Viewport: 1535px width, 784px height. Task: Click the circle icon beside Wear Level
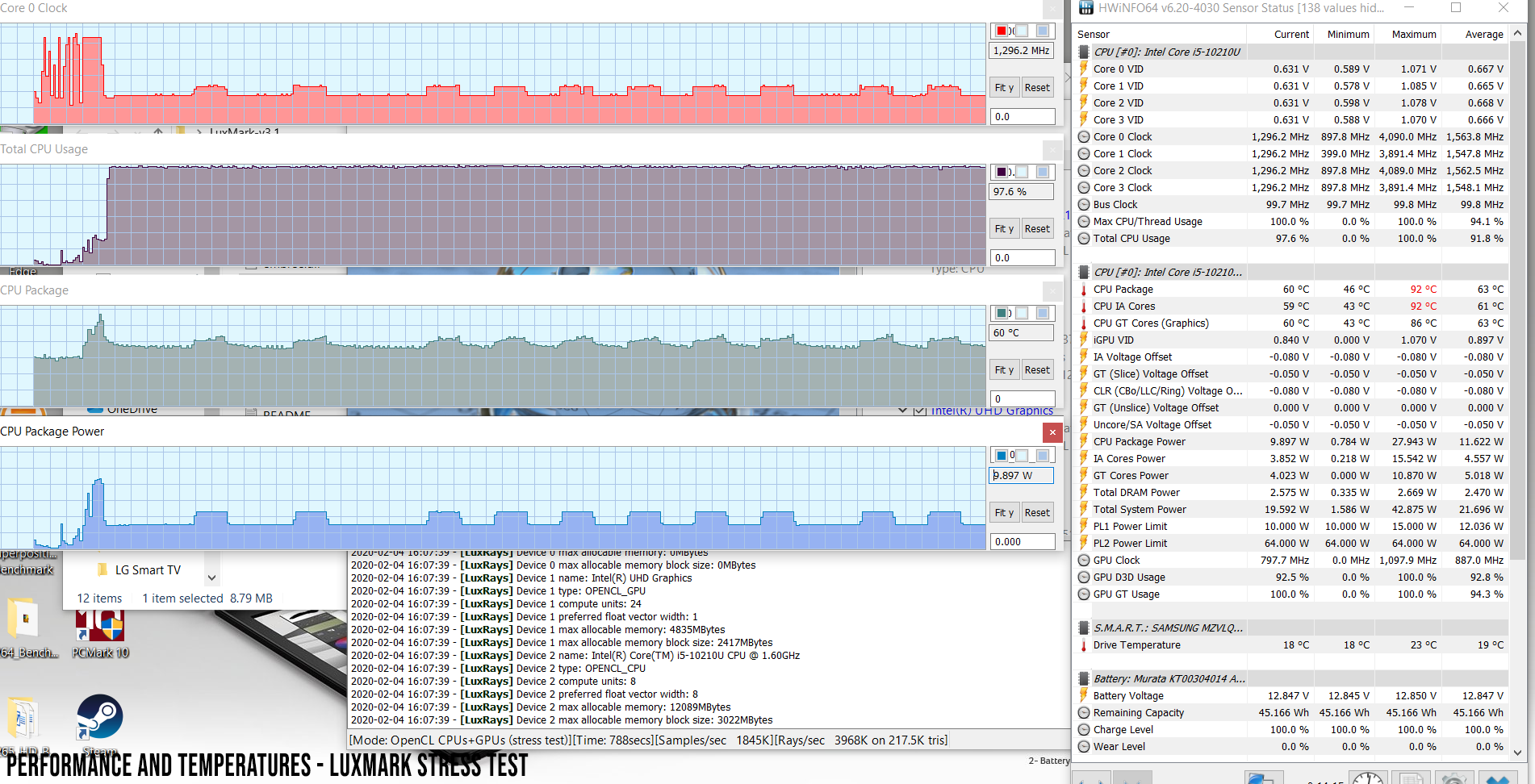1084,746
